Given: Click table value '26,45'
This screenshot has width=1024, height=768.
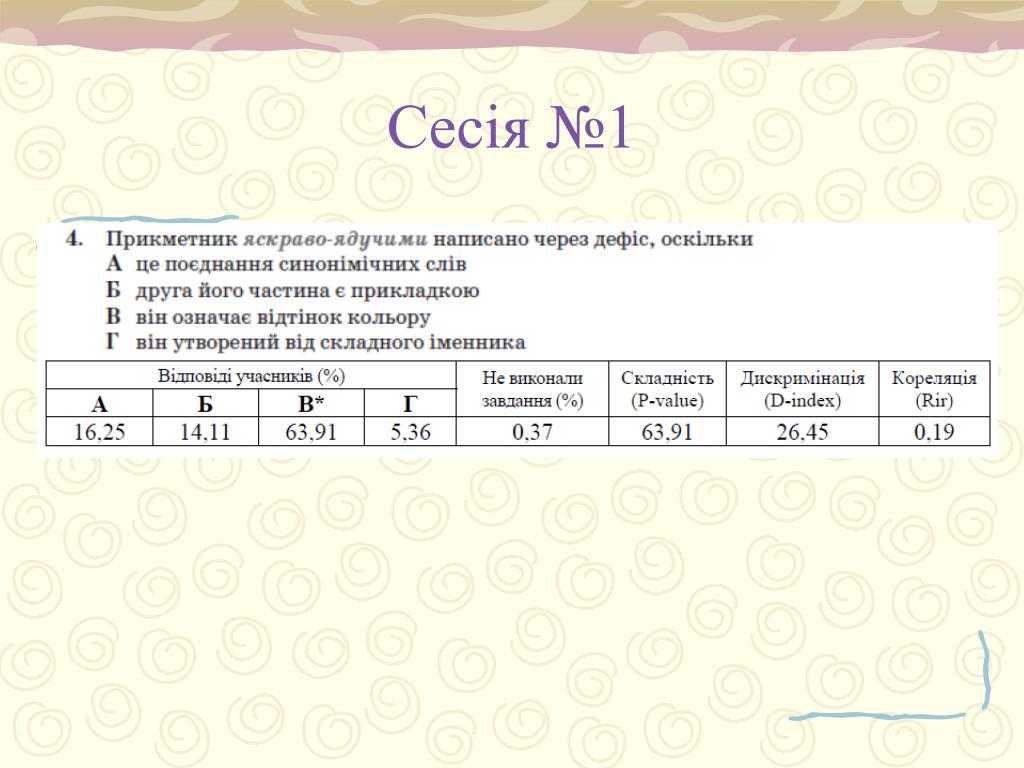Looking at the screenshot, I should [802, 432].
